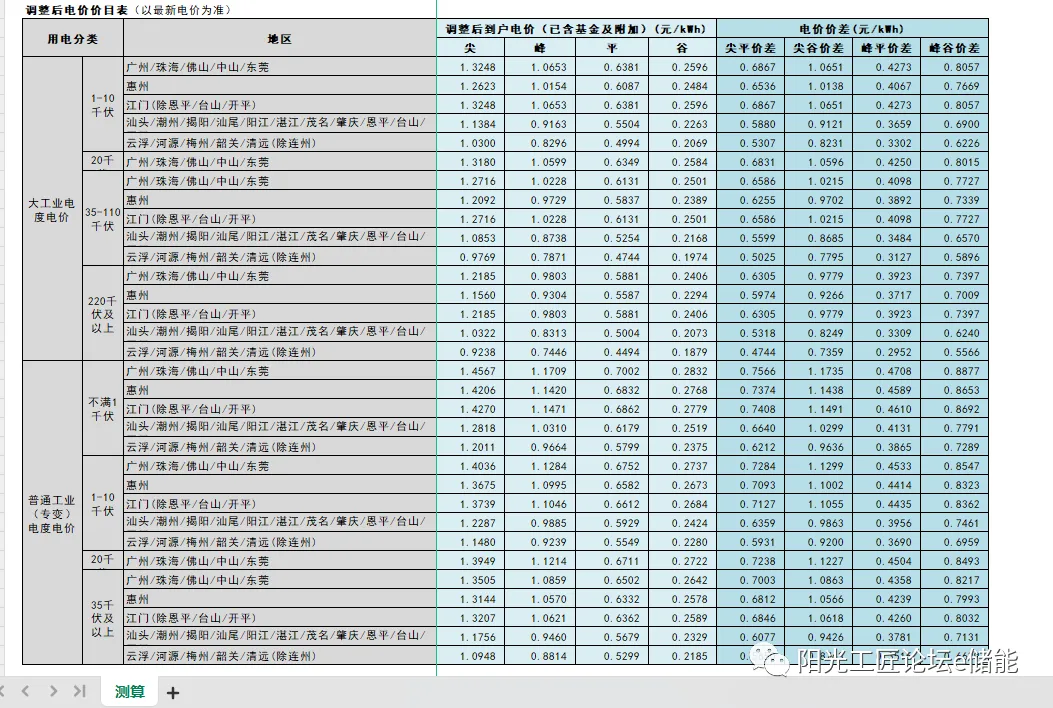Select the cell with value 0.5566
The height and width of the screenshot is (708, 1053).
954,352
